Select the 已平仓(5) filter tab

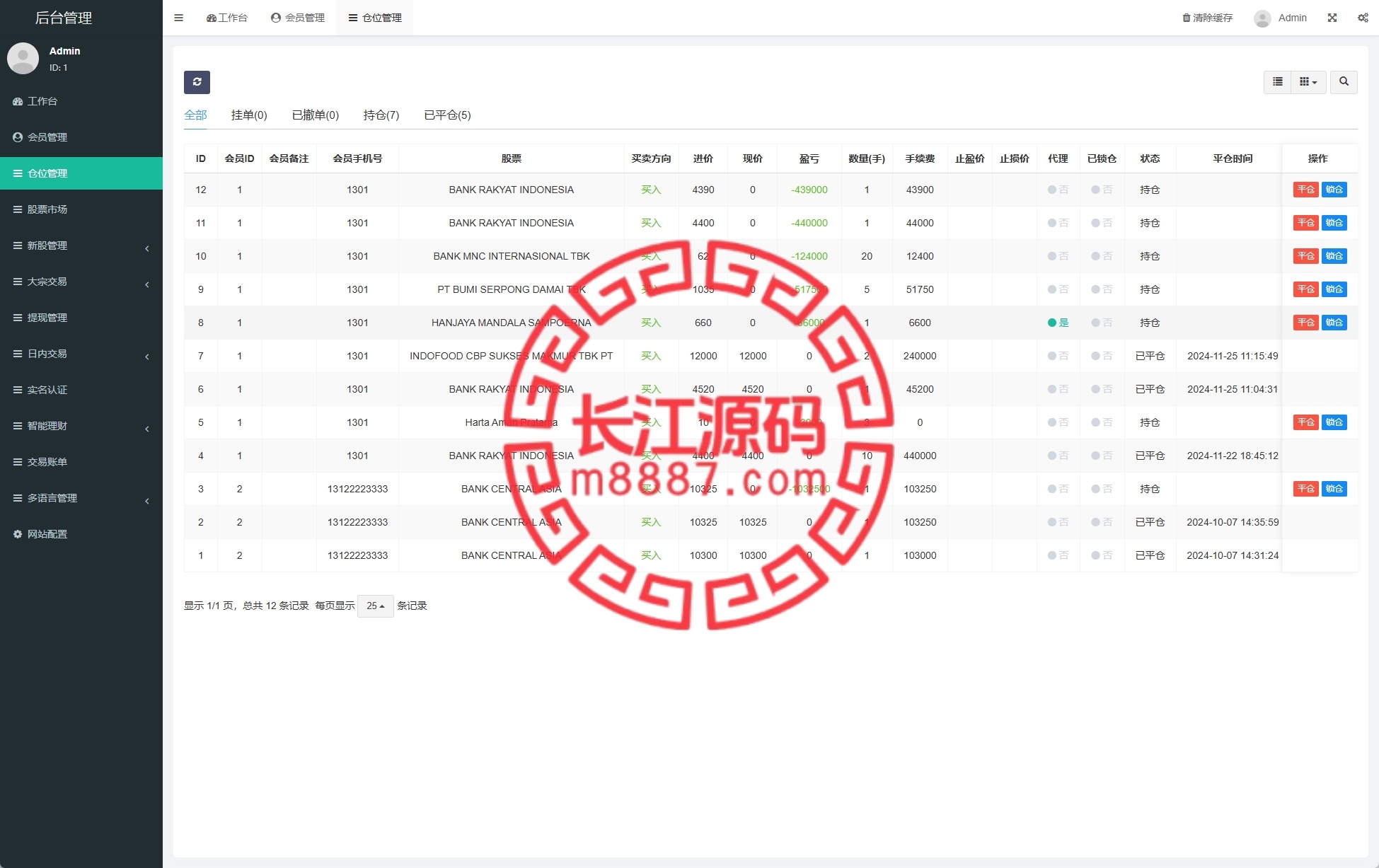tap(447, 115)
